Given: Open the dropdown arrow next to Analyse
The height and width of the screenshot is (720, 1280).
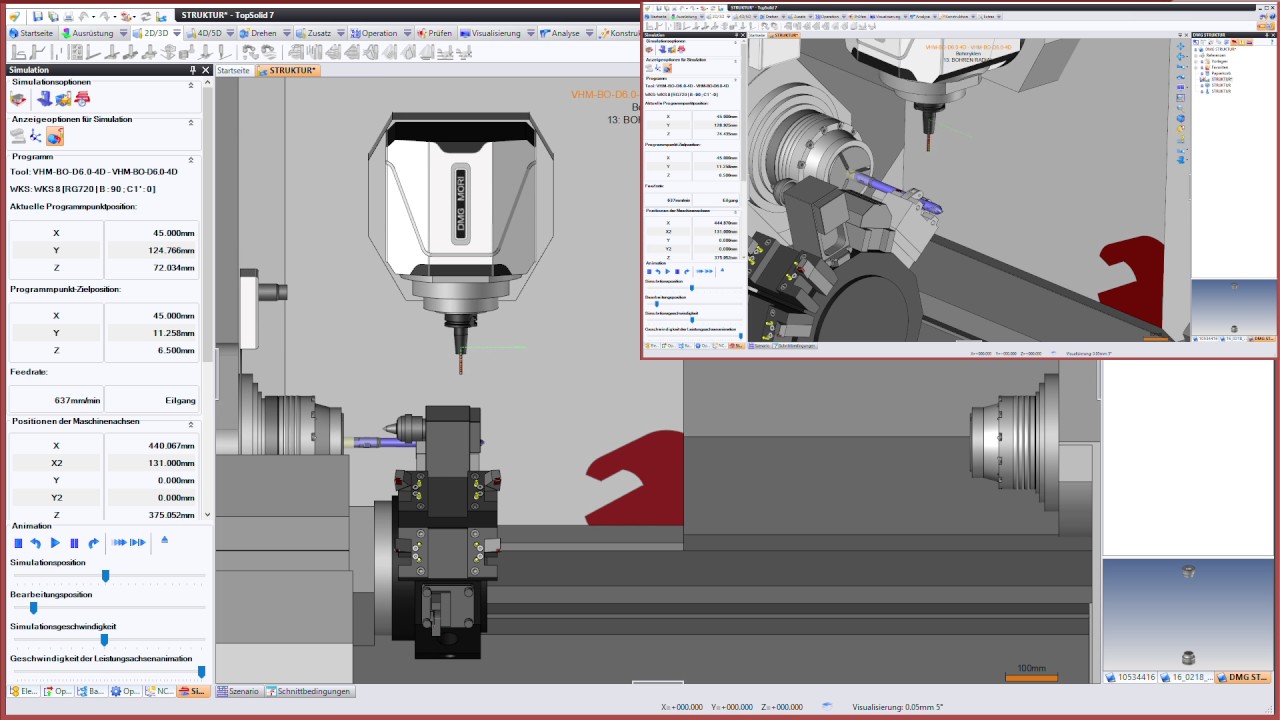Looking at the screenshot, I should [x=589, y=33].
